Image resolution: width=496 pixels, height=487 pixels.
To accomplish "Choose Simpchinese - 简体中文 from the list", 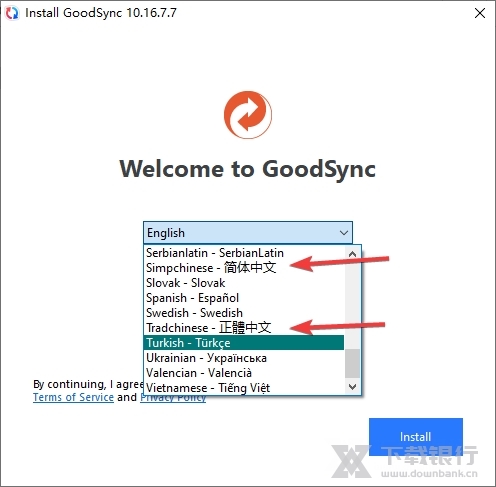I will click(x=244, y=268).
